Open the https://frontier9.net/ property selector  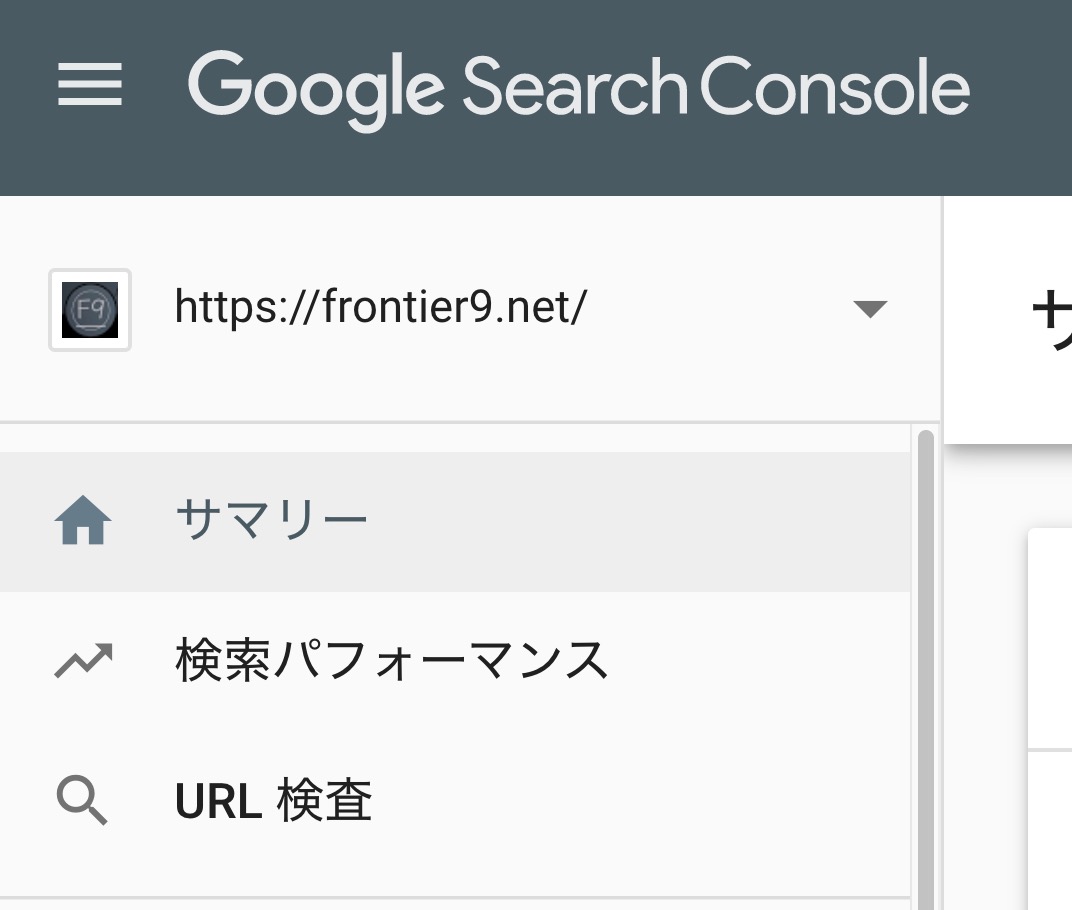[470, 309]
